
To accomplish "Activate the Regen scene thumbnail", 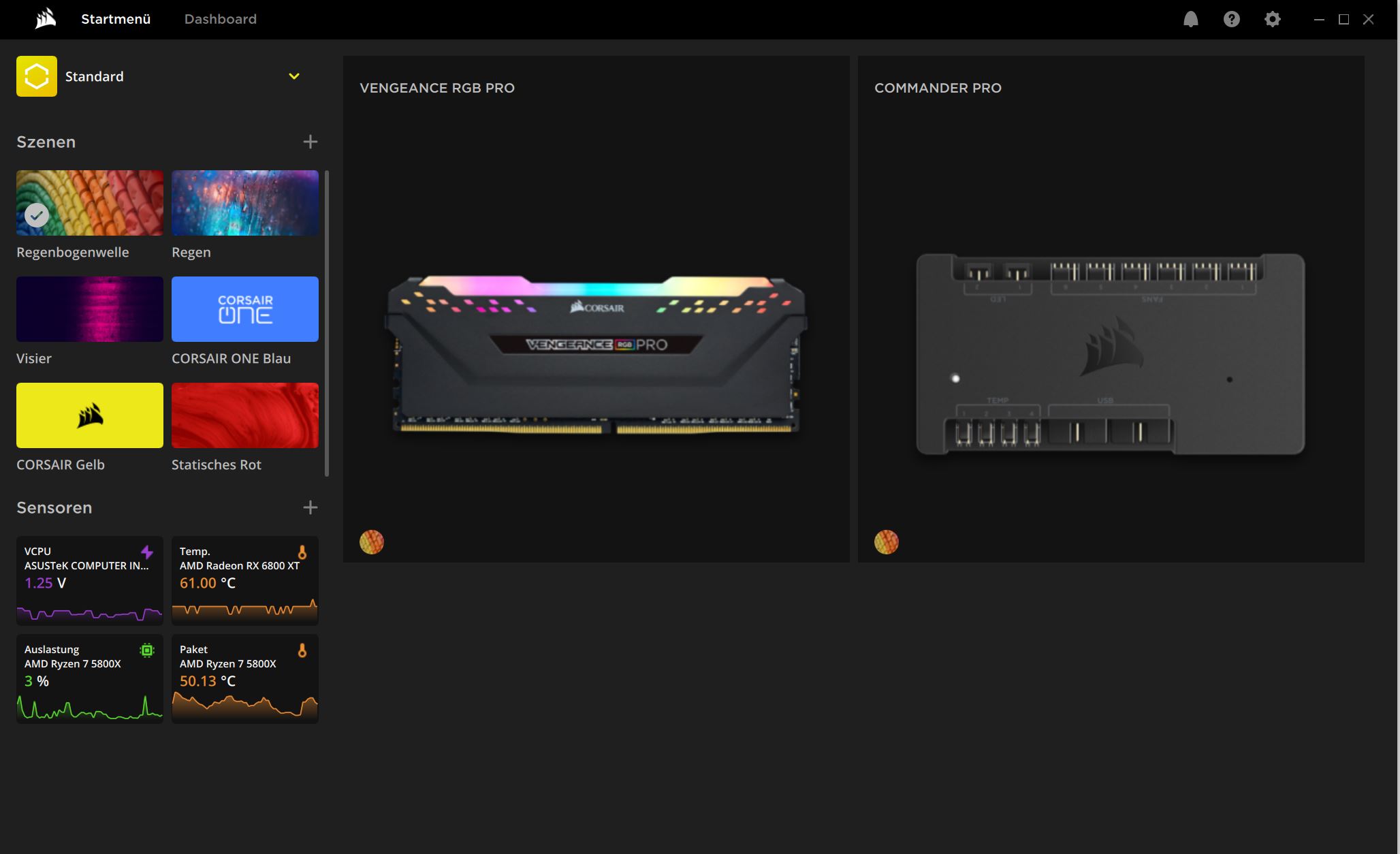I will click(x=244, y=203).
